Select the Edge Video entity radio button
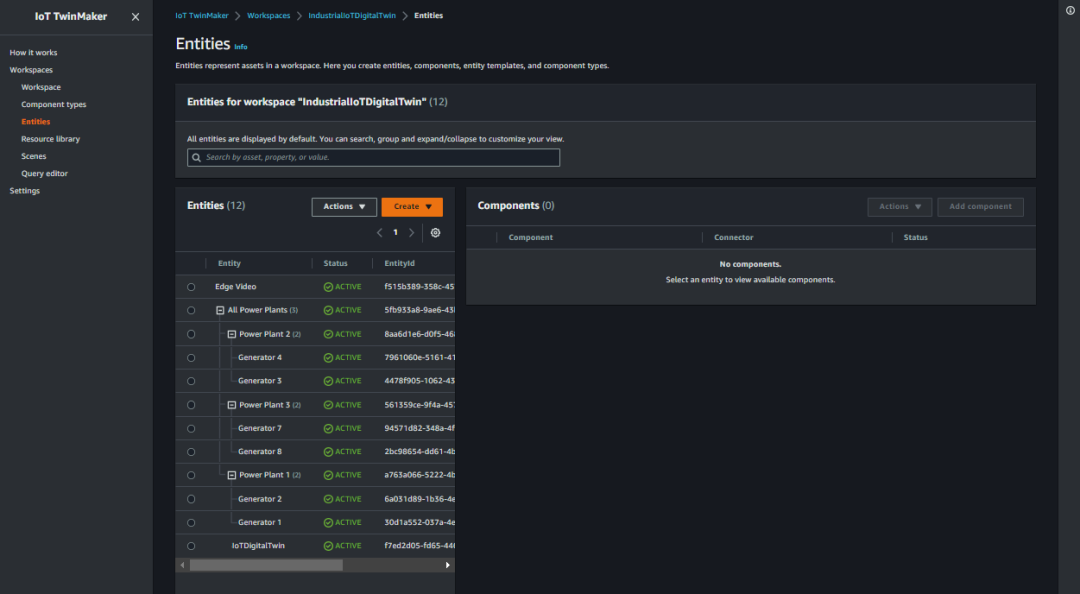The image size is (1080, 594). [x=191, y=287]
